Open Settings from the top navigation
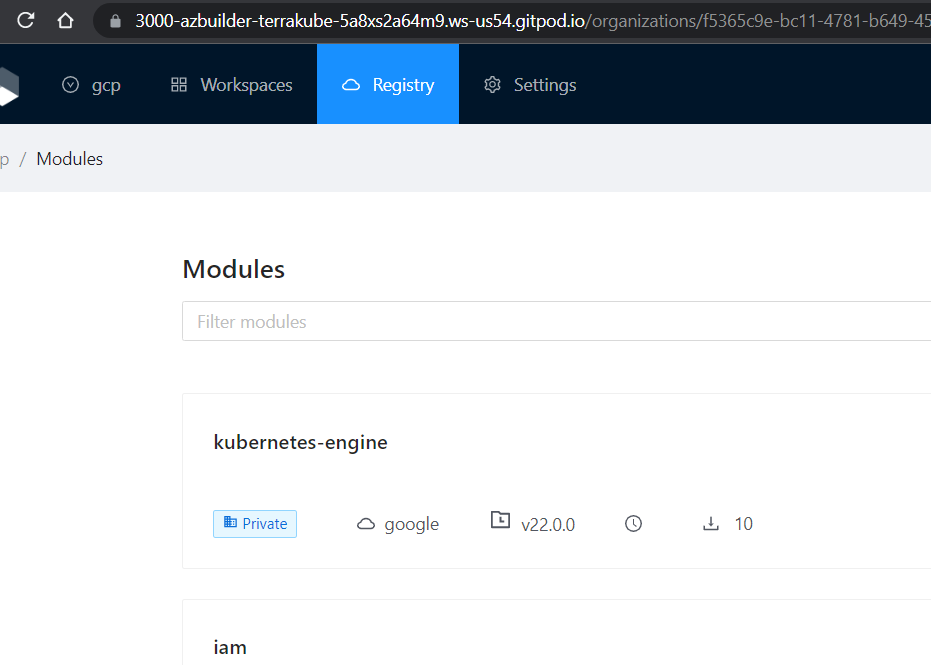This screenshot has height=665, width=931. click(x=530, y=85)
